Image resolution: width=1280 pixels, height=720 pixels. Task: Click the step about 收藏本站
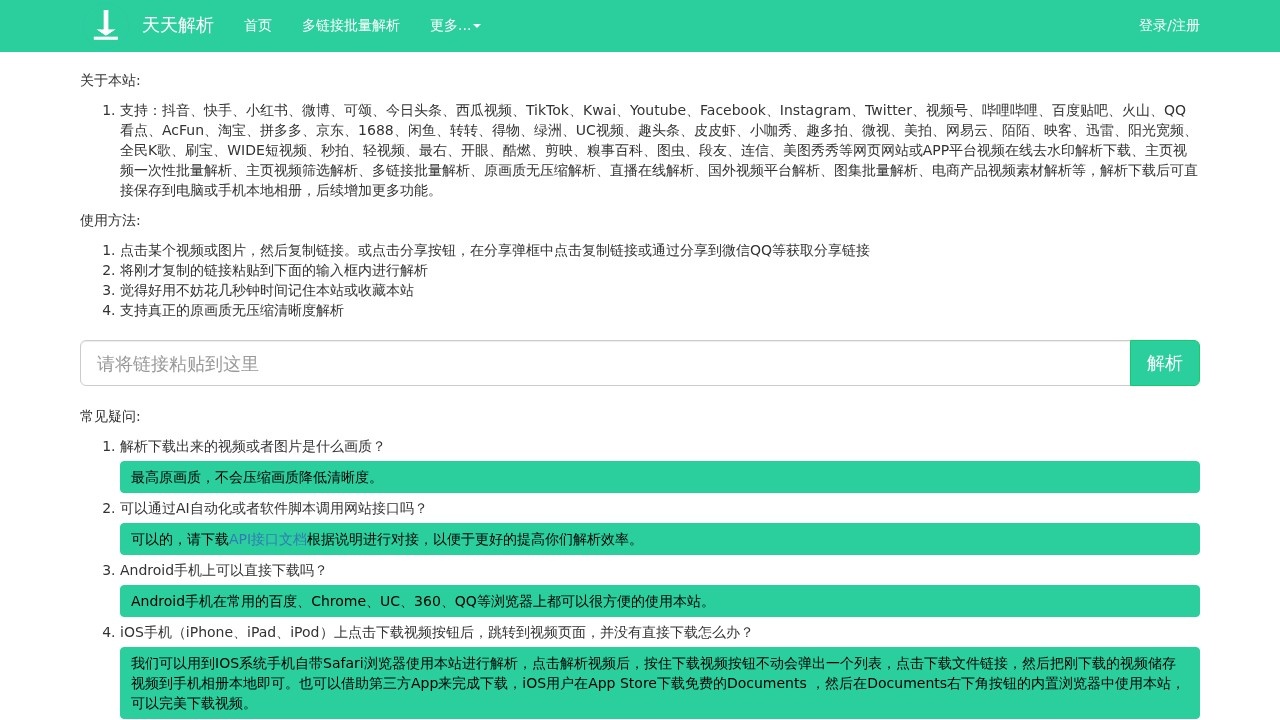point(267,290)
